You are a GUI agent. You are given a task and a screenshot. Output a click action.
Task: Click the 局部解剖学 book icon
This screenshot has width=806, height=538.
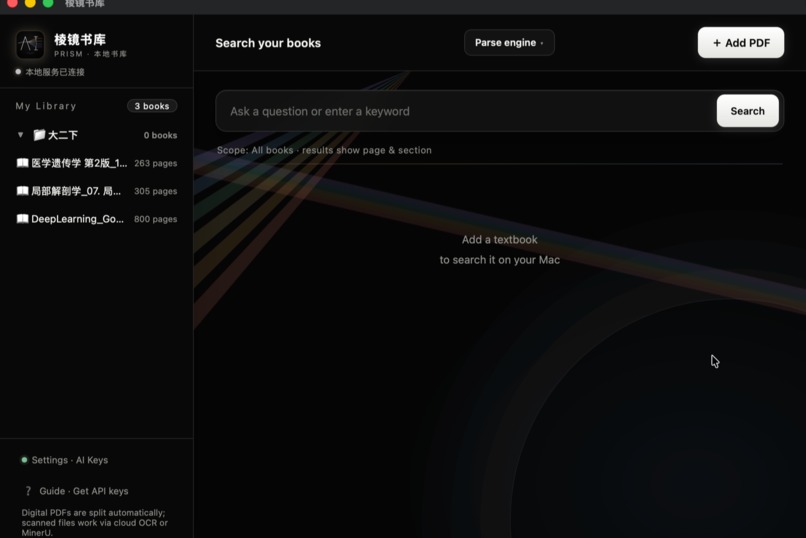[x=23, y=191]
